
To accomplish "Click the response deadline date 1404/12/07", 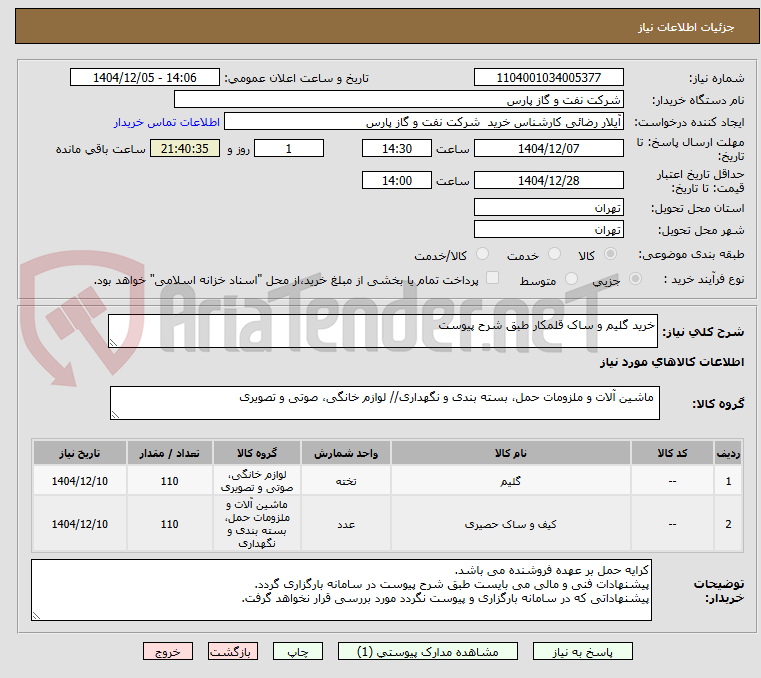I will point(548,148).
